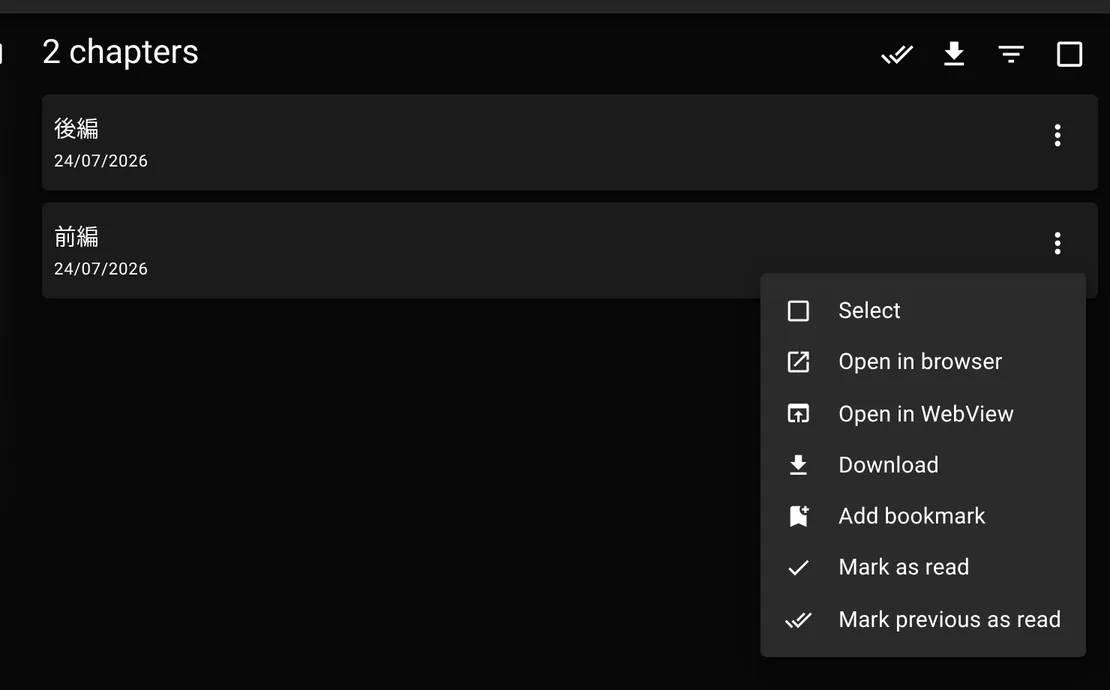Choose Download from the chapter menu
Image resolution: width=1110 pixels, height=690 pixels.
point(923,465)
